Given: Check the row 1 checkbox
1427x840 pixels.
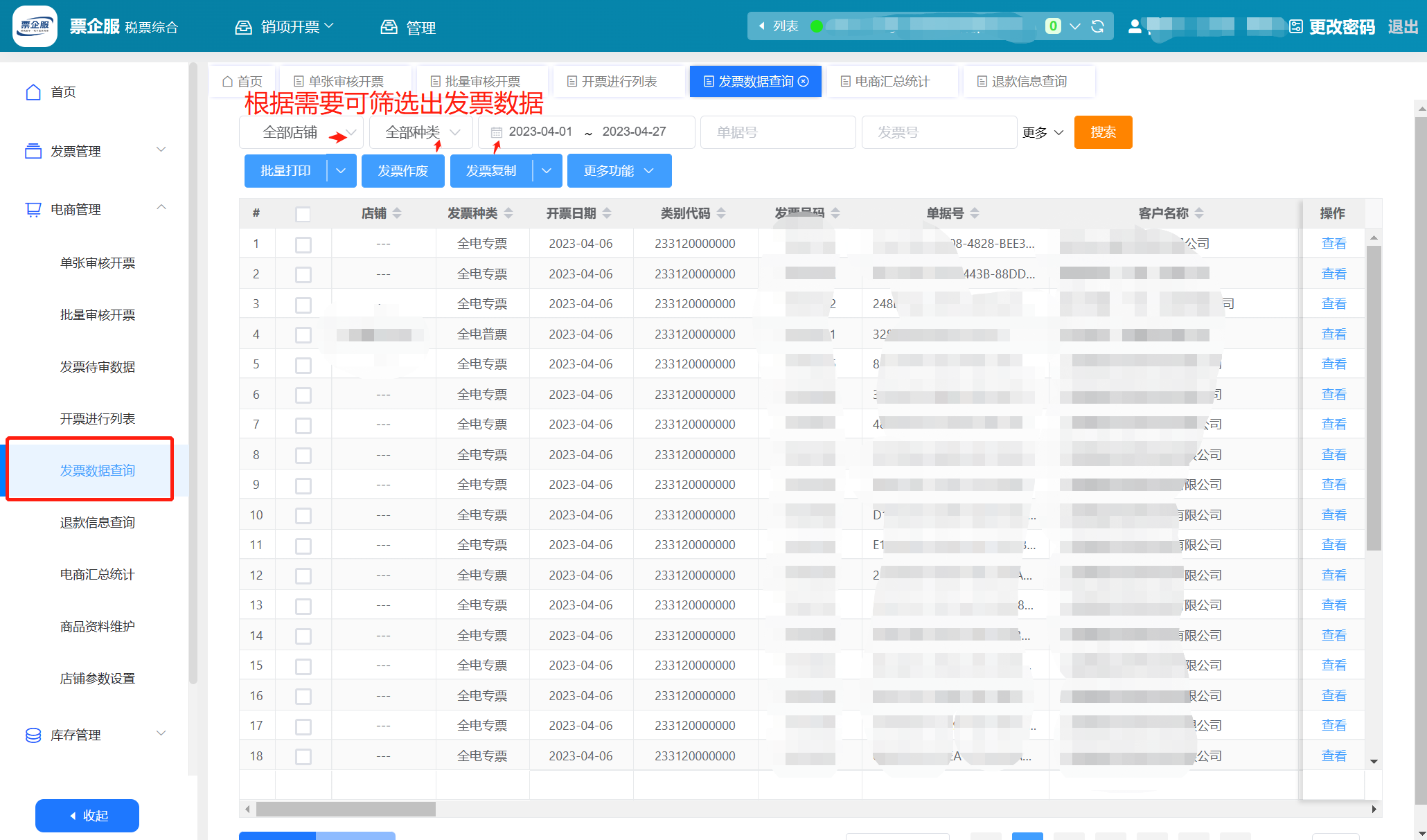Looking at the screenshot, I should click(x=303, y=244).
